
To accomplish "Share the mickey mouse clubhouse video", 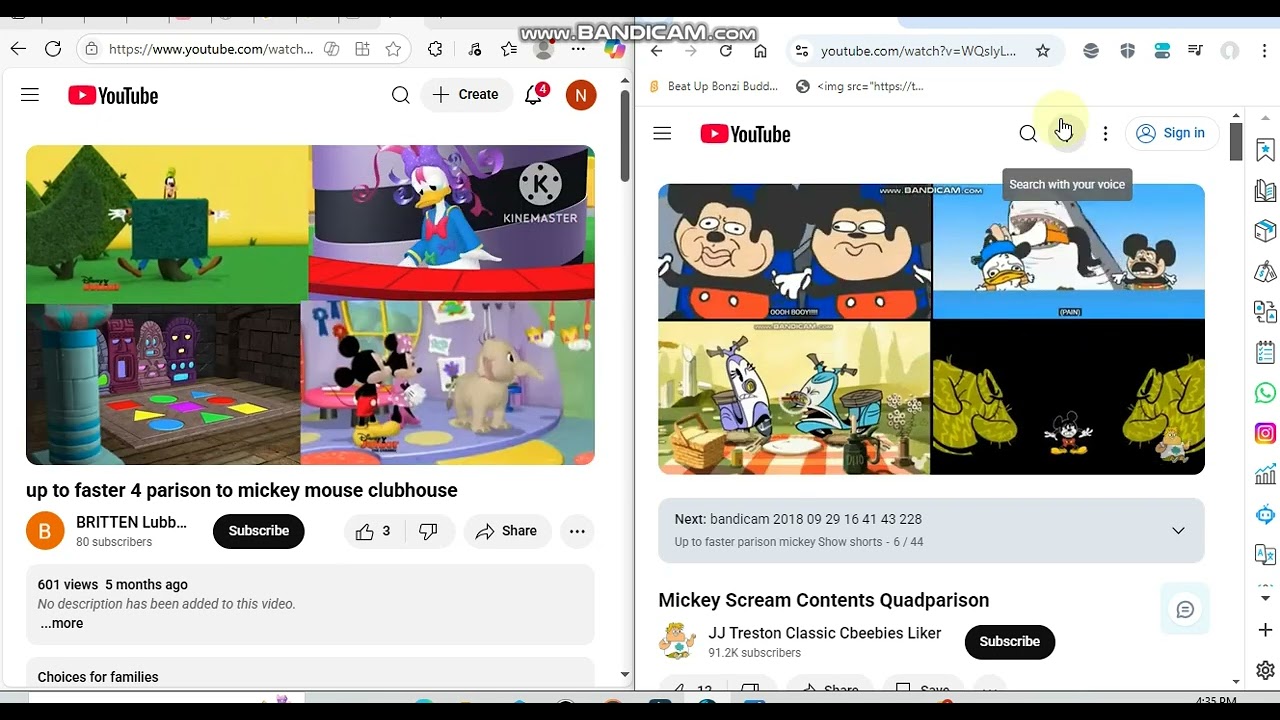I will pos(507,531).
